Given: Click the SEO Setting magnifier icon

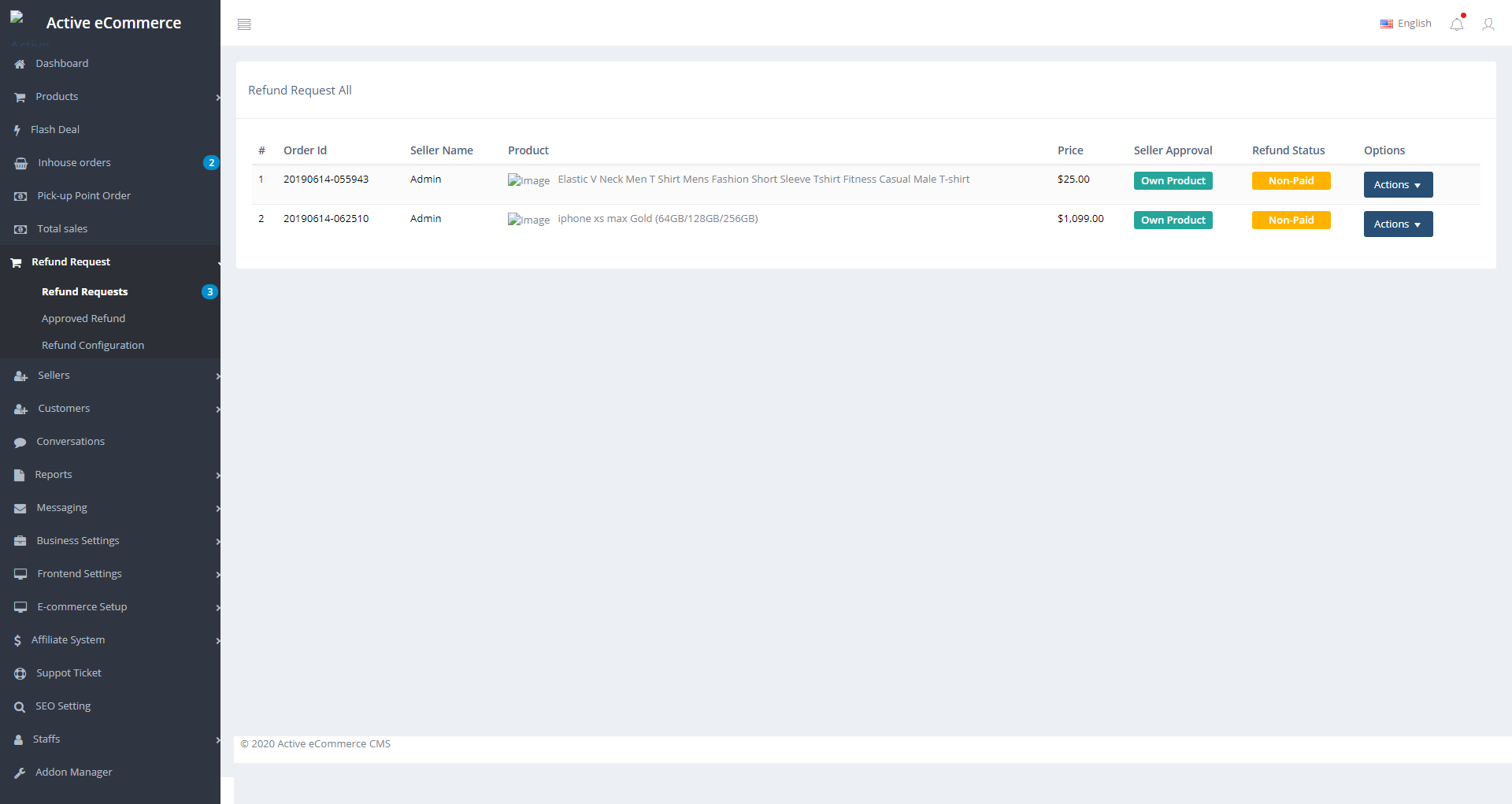Looking at the screenshot, I should [x=20, y=707].
